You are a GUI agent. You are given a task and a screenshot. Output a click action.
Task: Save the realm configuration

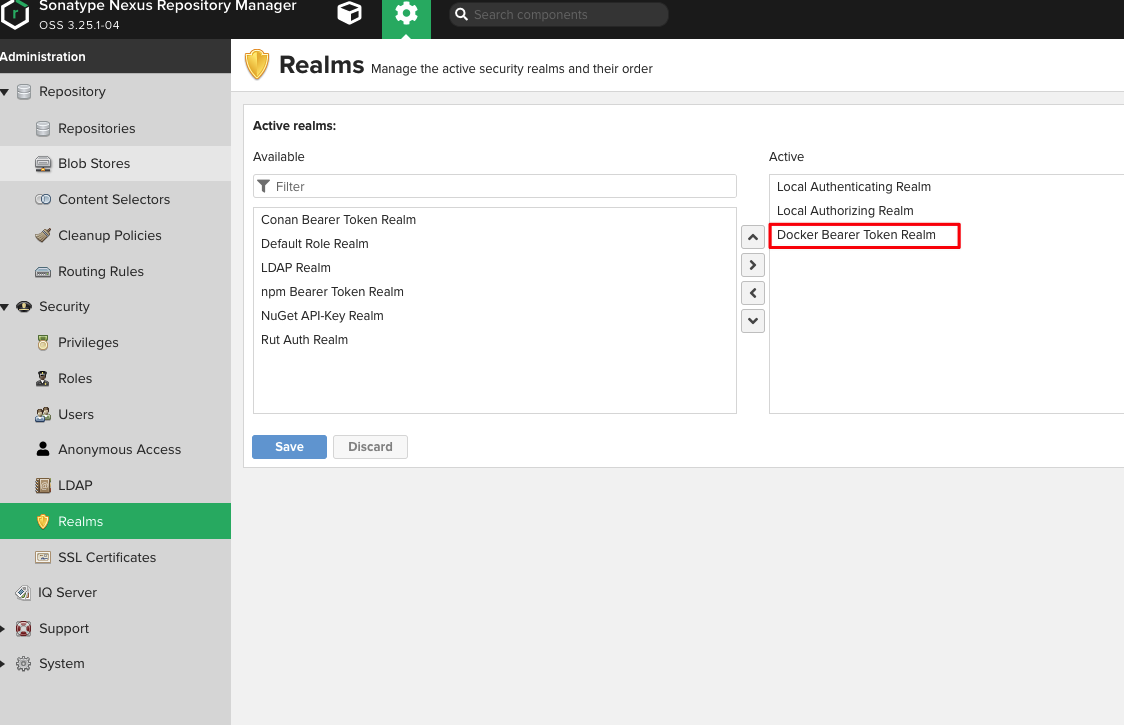pyautogui.click(x=290, y=447)
